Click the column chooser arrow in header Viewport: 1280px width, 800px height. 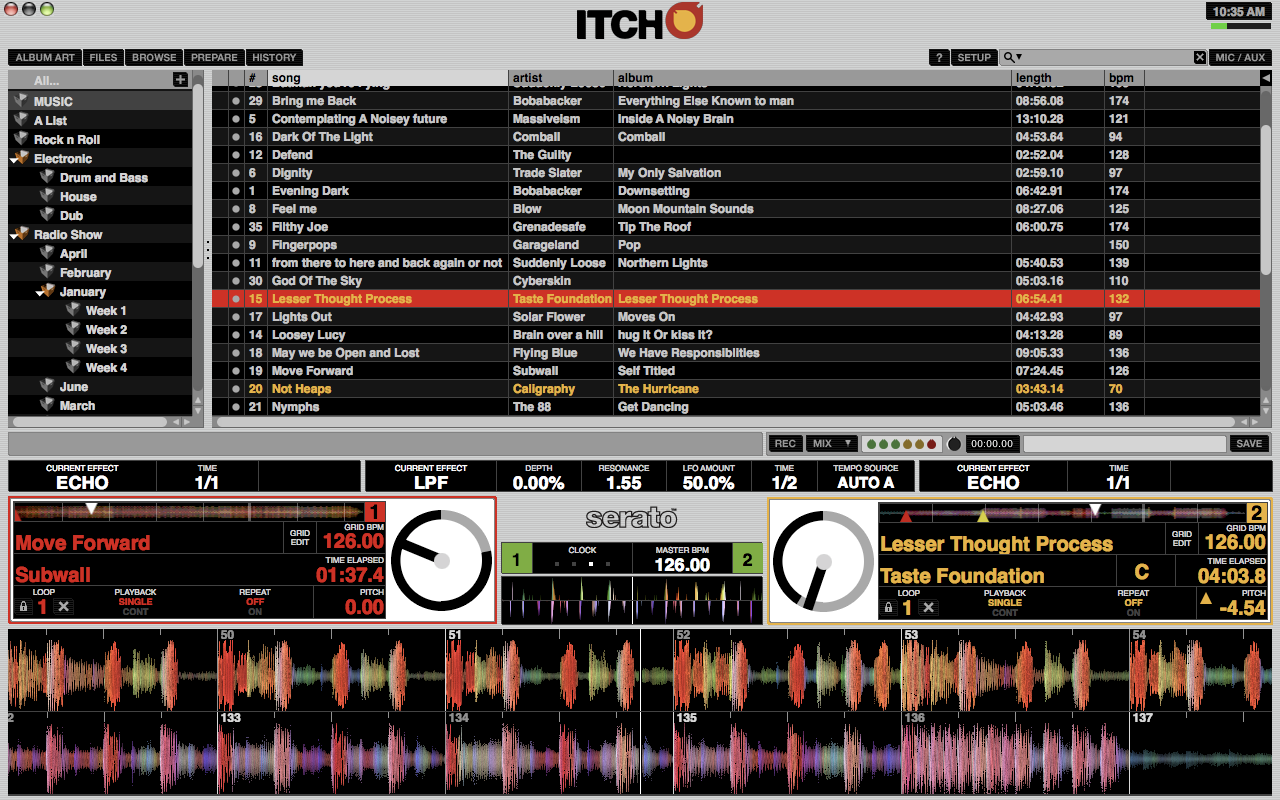pos(1265,78)
